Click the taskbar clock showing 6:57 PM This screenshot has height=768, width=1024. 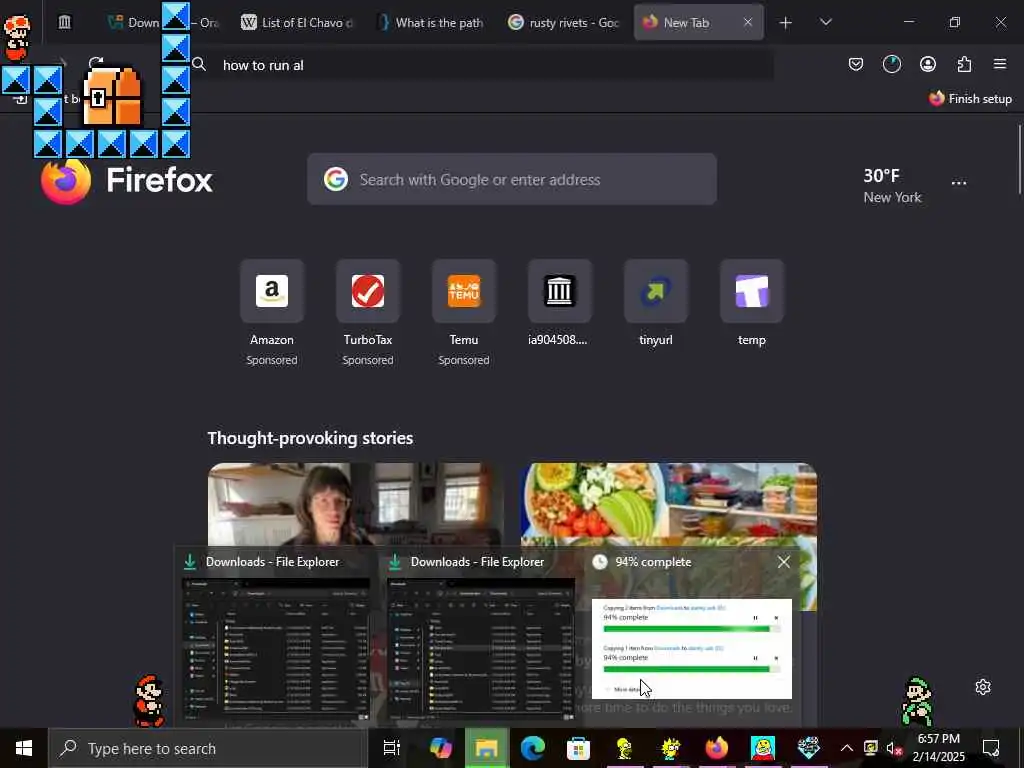point(938,748)
